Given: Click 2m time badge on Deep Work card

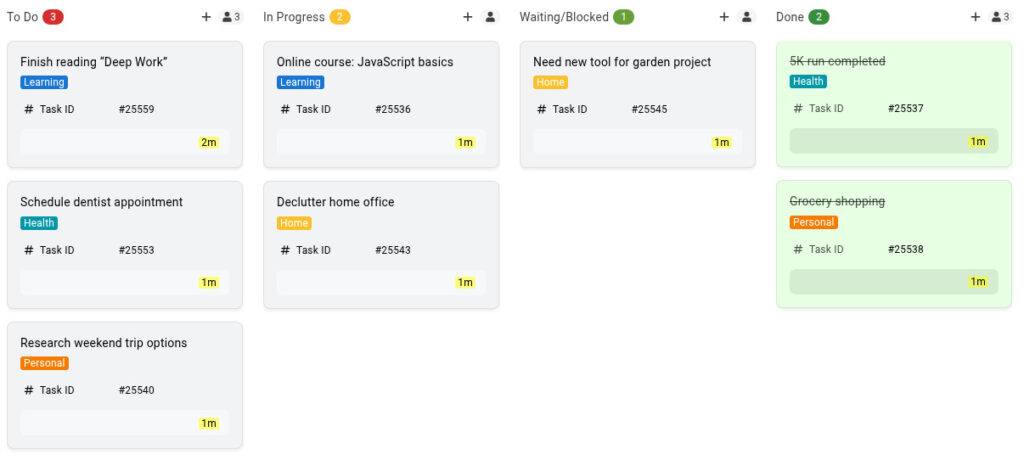Looking at the screenshot, I should [x=209, y=142].
